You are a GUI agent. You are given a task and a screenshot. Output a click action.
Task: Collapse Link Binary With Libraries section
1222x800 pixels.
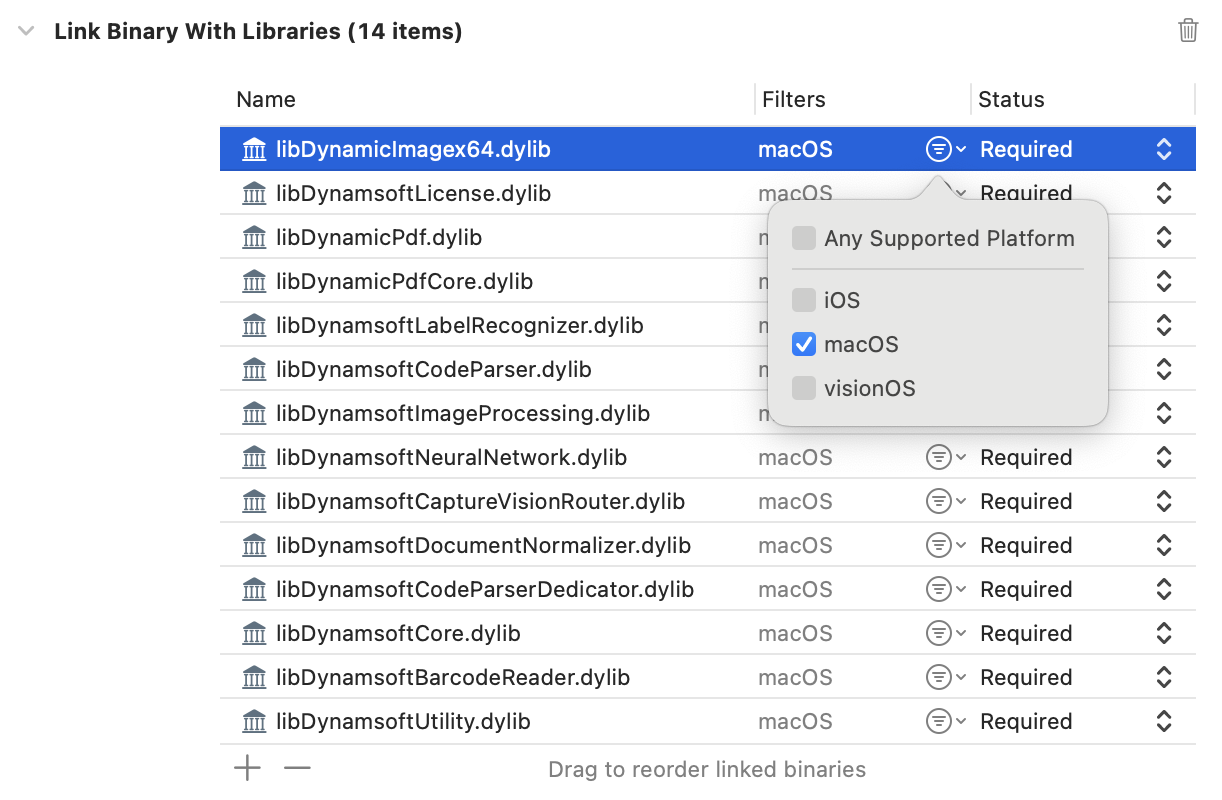point(27,32)
